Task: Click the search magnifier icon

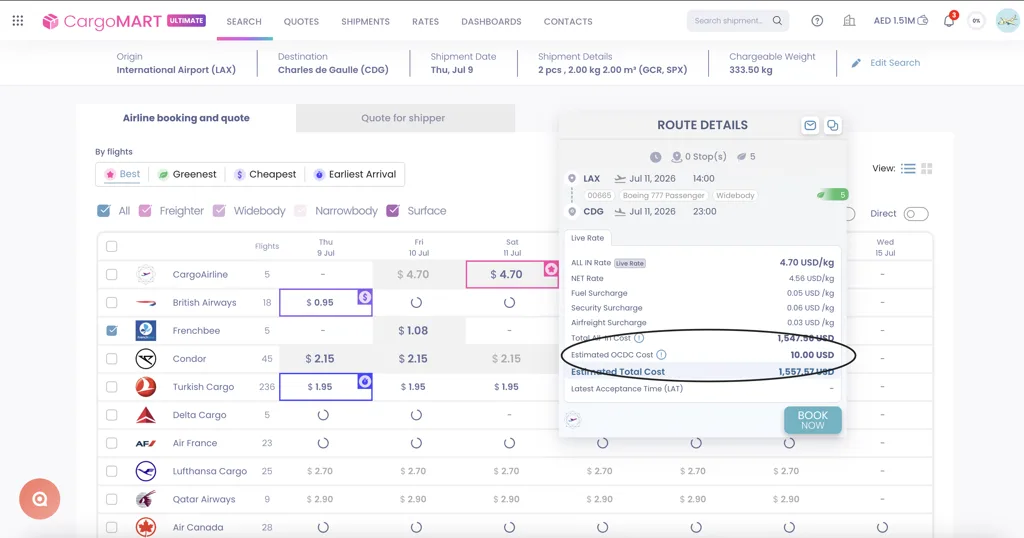Action: [777, 21]
